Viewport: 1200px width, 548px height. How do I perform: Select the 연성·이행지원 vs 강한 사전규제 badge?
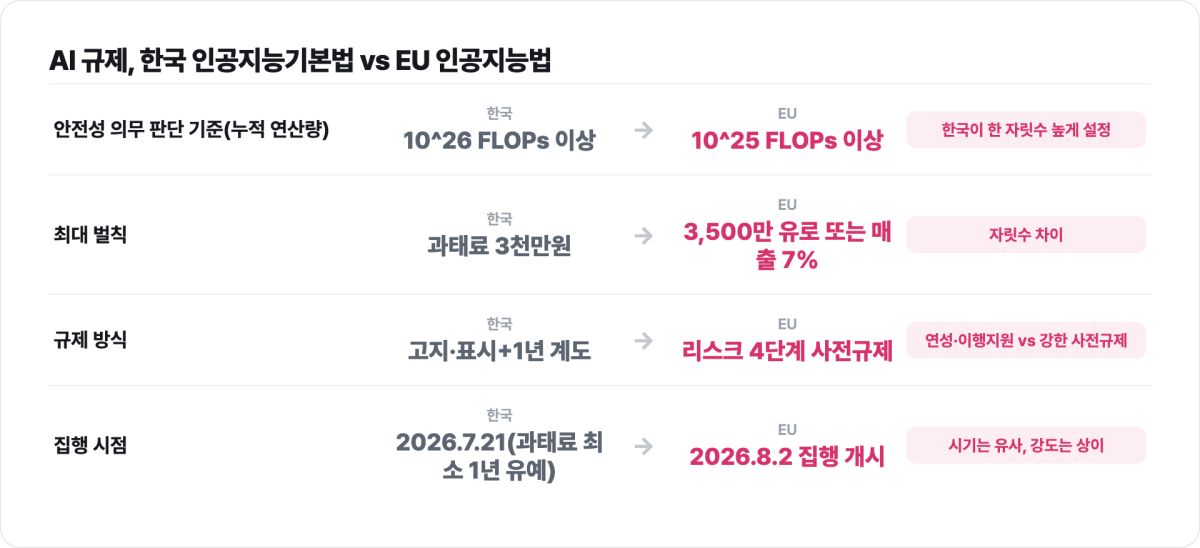point(1026,340)
